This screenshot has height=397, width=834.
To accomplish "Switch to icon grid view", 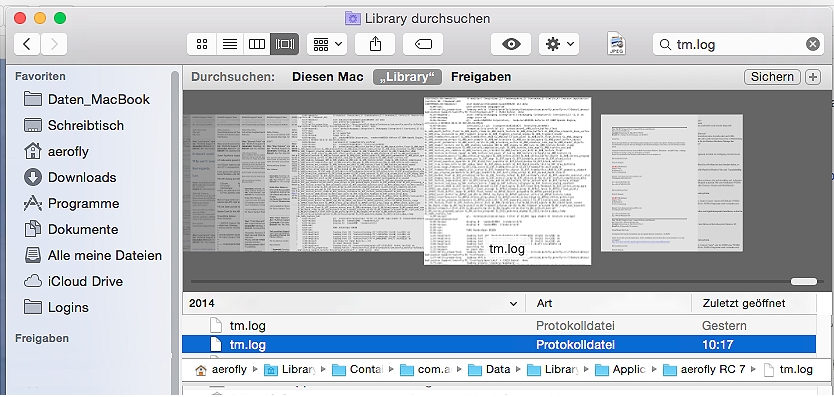I will (x=202, y=44).
